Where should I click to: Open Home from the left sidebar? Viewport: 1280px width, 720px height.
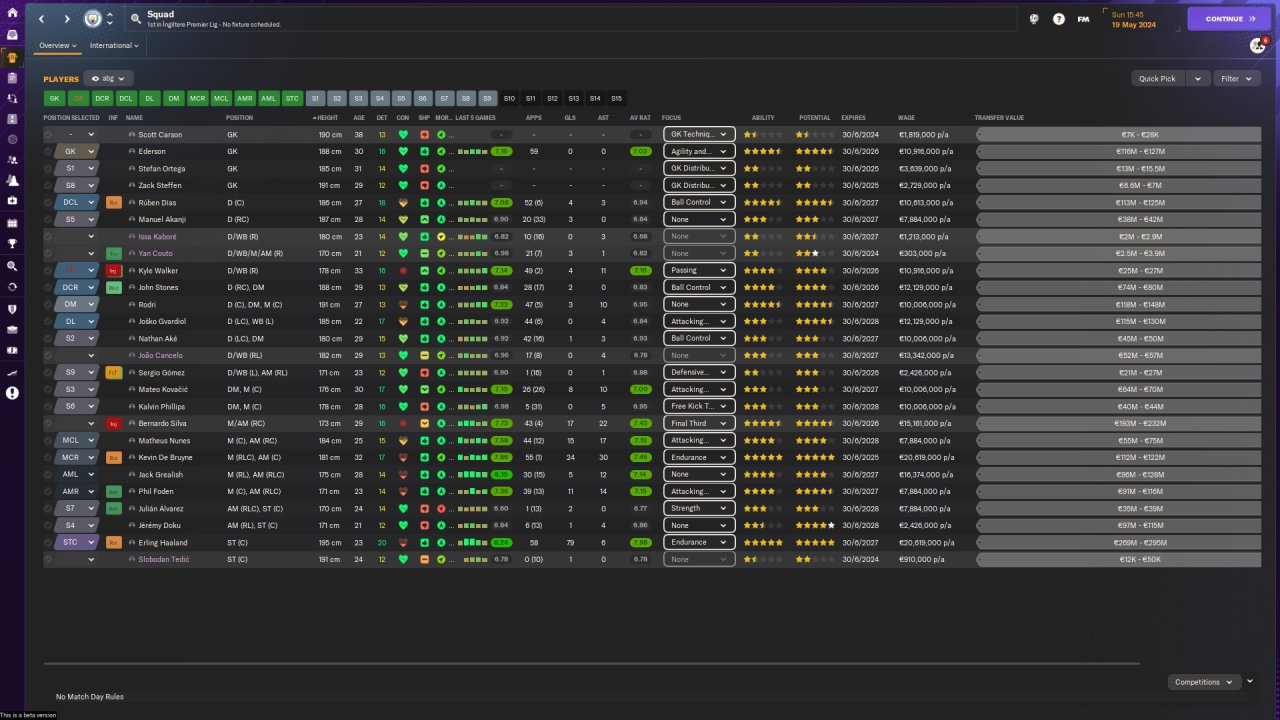tap(12, 13)
